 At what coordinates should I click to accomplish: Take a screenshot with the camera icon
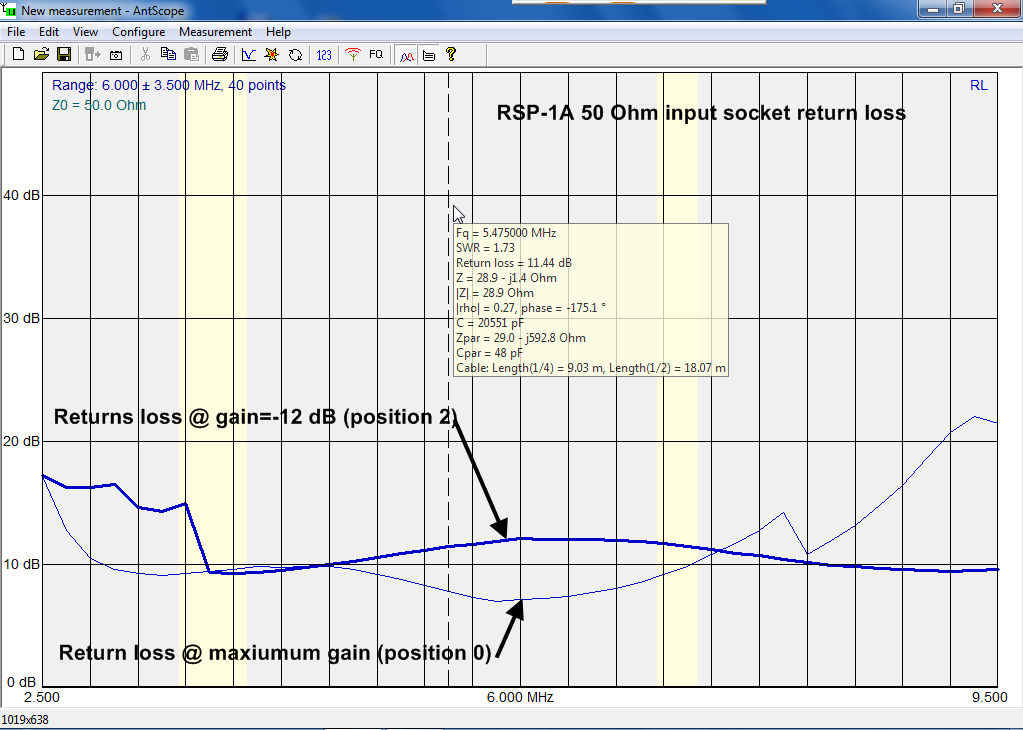[116, 55]
